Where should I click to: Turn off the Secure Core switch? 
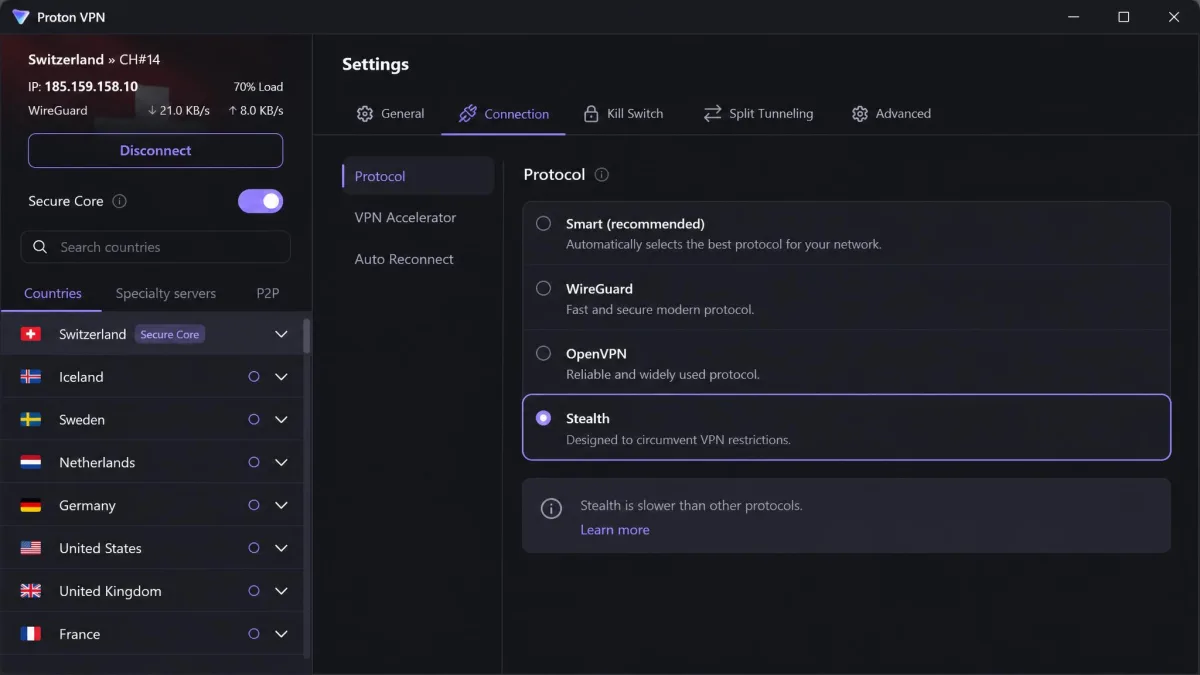(260, 201)
